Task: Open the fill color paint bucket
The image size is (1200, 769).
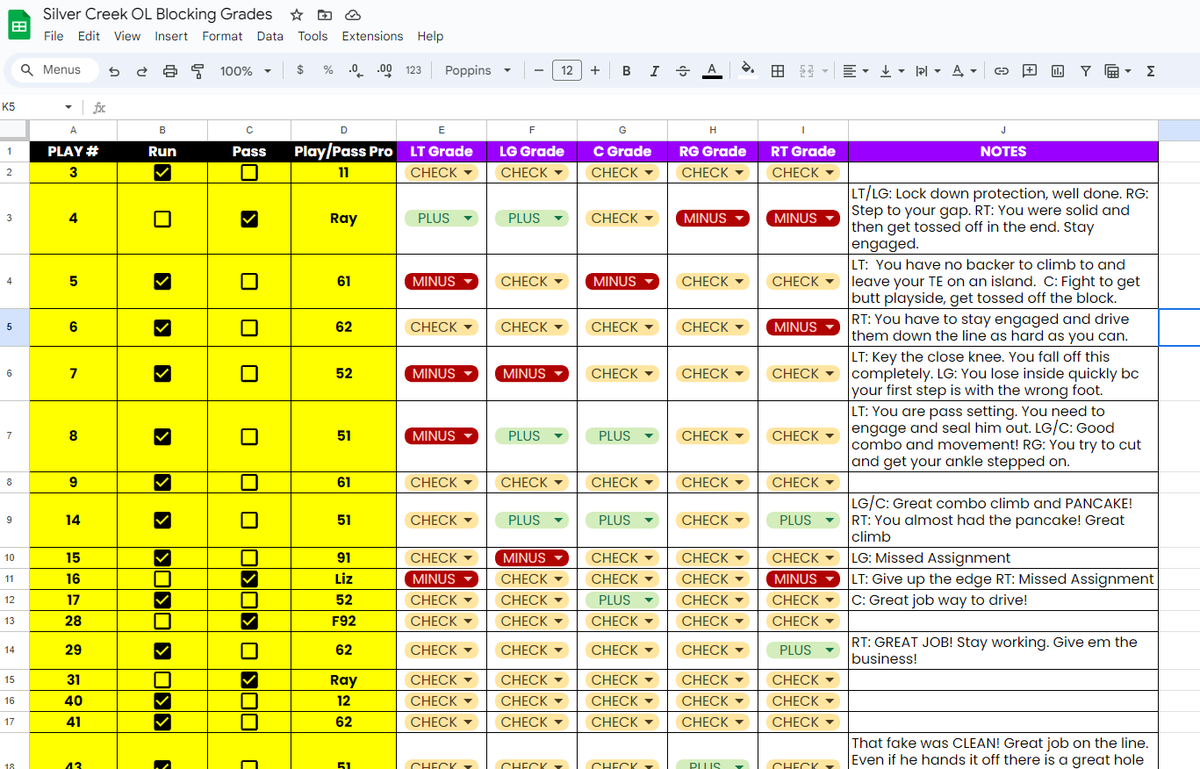Action: (x=747, y=71)
